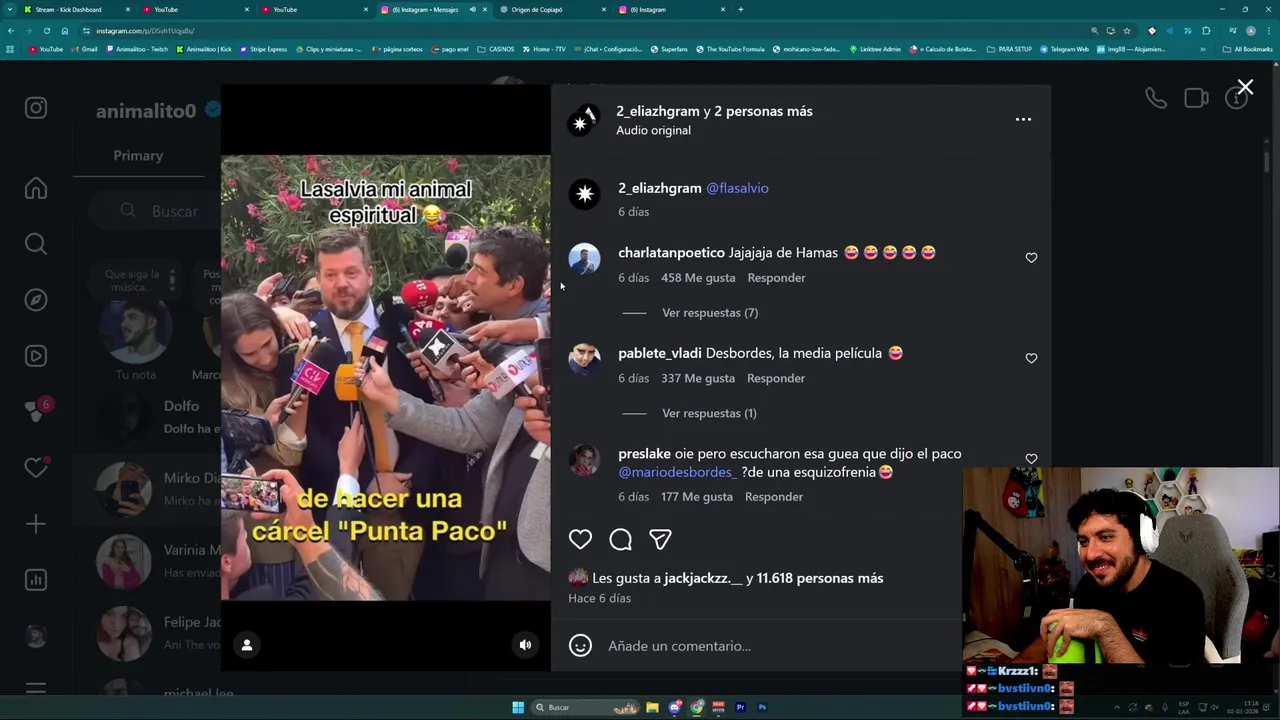Screen dimensions: 1280x720
Task: Switch to the 'Origen de Copiapó' browser tab
Action: coord(551,10)
